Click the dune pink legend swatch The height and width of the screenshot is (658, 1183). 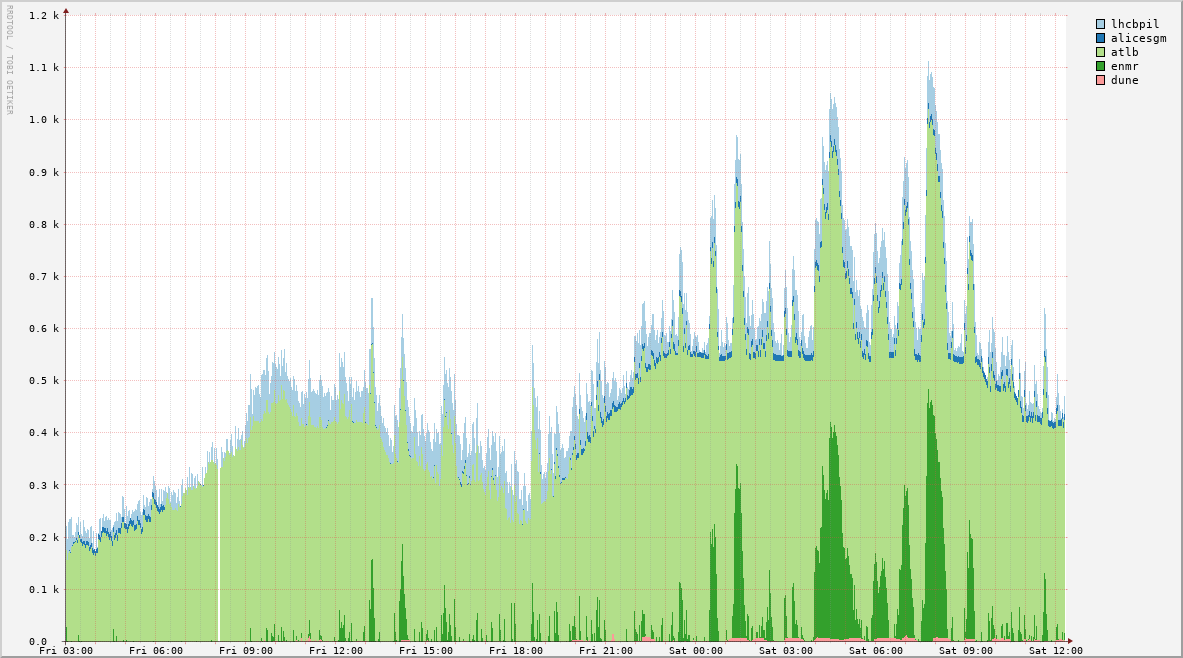pos(1101,80)
